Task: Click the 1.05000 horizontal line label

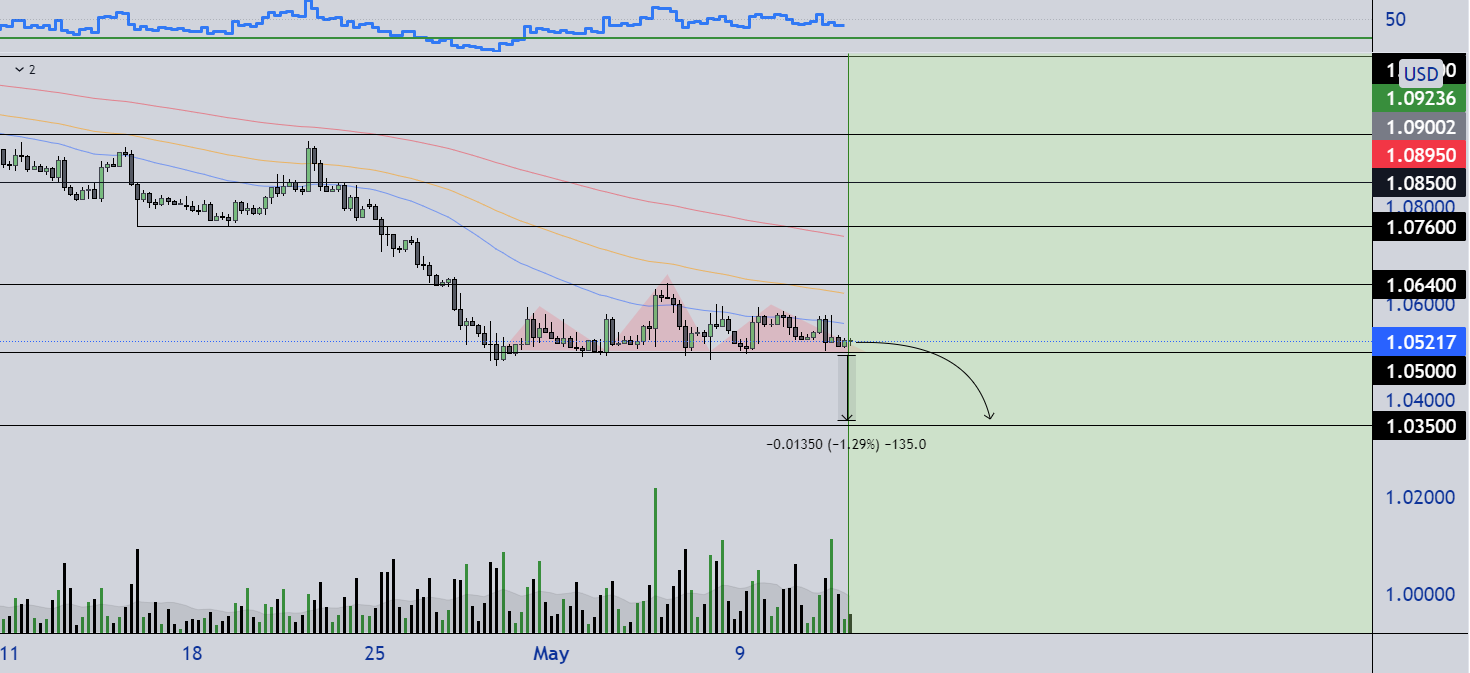Action: point(1420,371)
